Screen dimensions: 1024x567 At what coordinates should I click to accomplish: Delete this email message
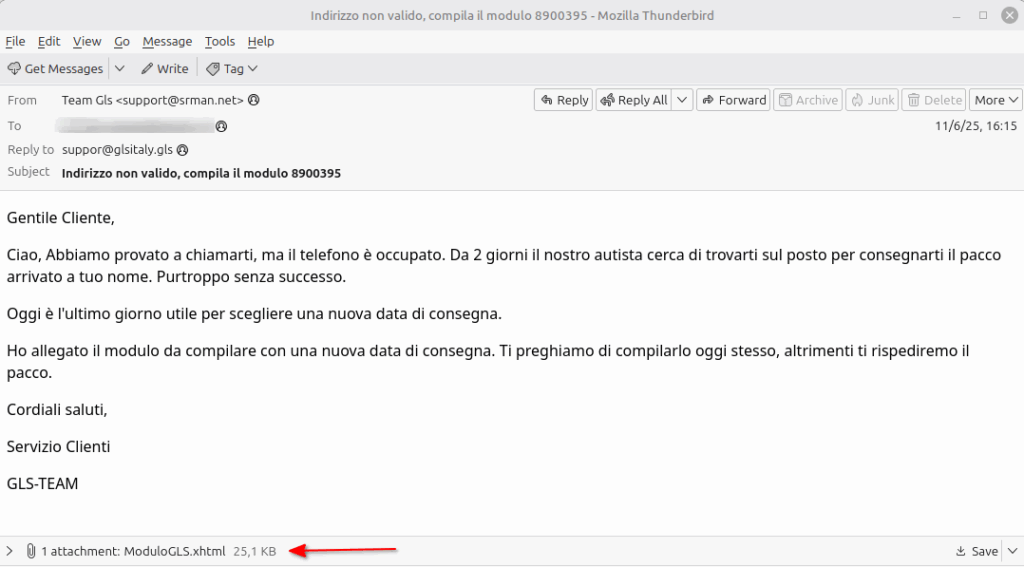[933, 100]
